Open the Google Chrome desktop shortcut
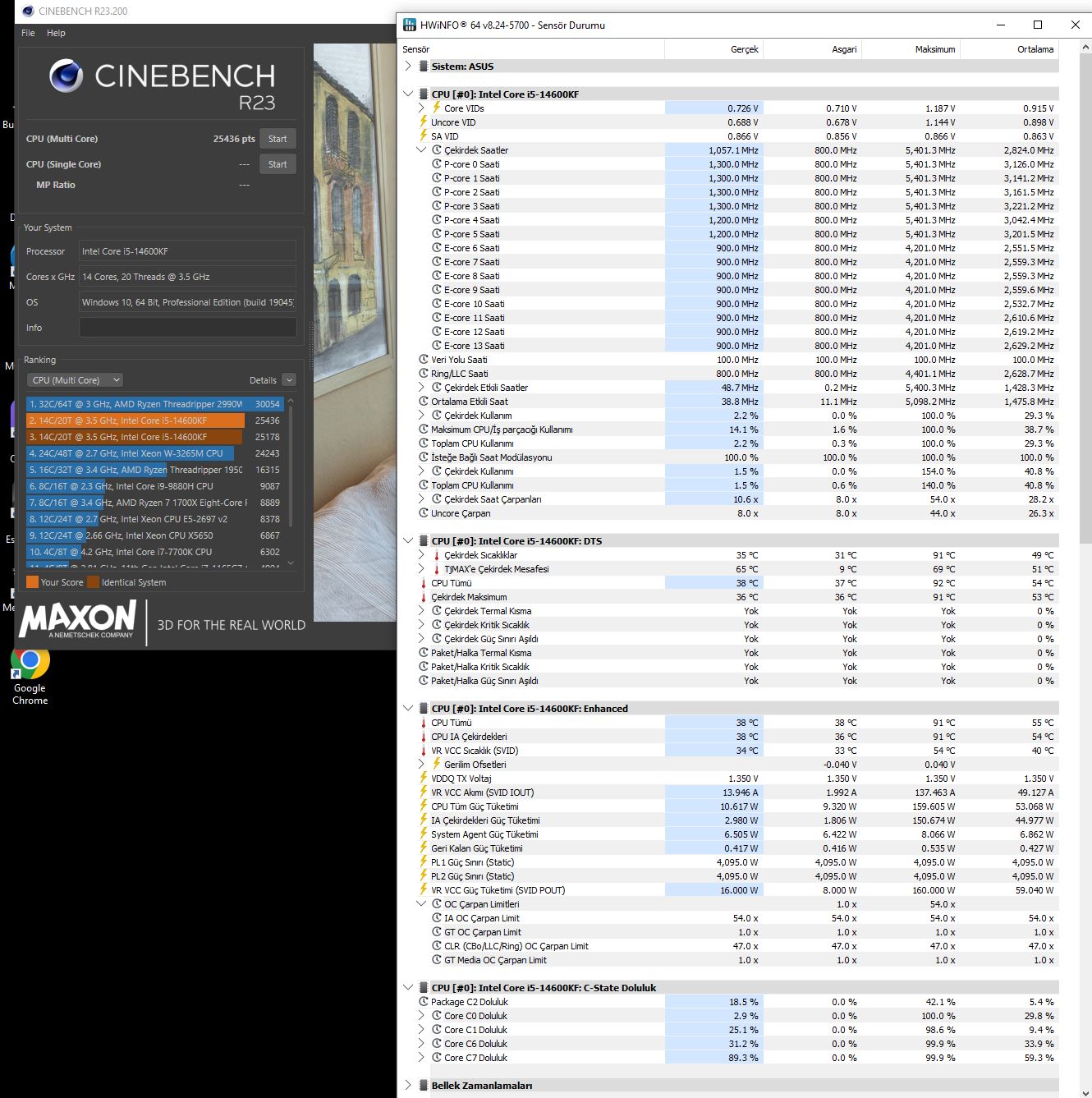Screen dimensions: 1092x1098 click(x=30, y=676)
